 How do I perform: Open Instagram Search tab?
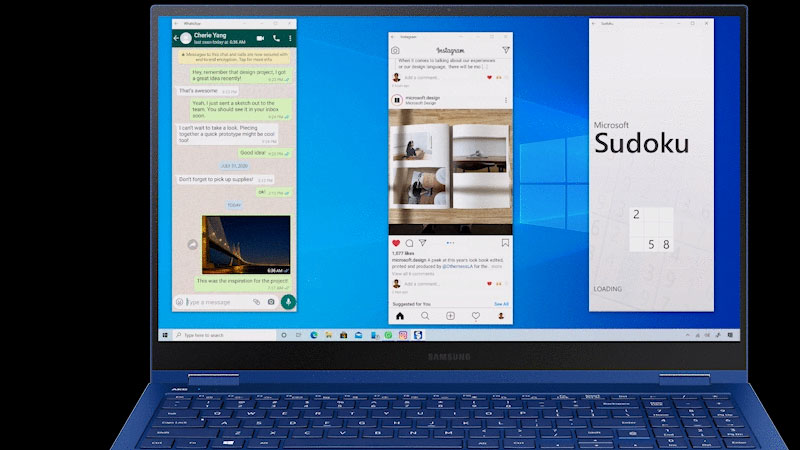pyautogui.click(x=424, y=316)
